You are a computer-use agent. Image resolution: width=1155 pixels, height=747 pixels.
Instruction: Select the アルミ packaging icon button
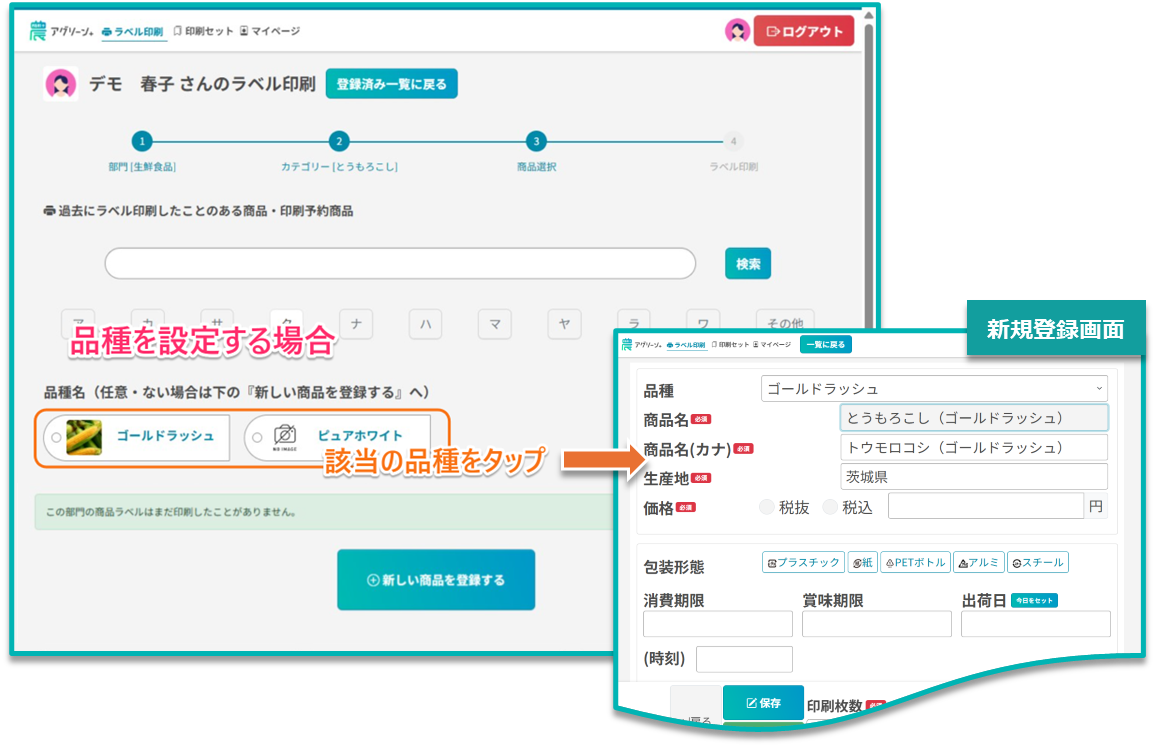pyautogui.click(x=978, y=562)
